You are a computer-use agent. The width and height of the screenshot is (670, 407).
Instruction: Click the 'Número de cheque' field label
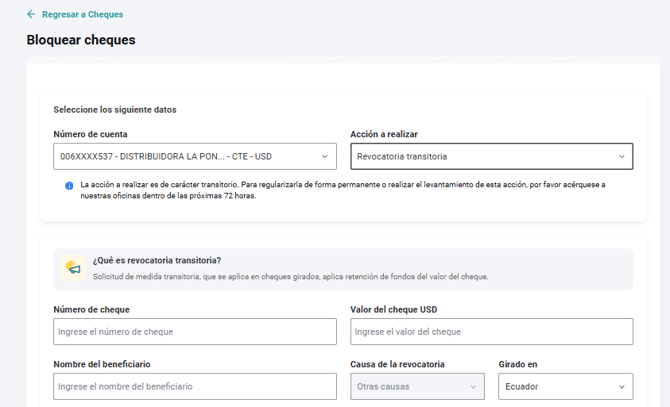coord(91,310)
